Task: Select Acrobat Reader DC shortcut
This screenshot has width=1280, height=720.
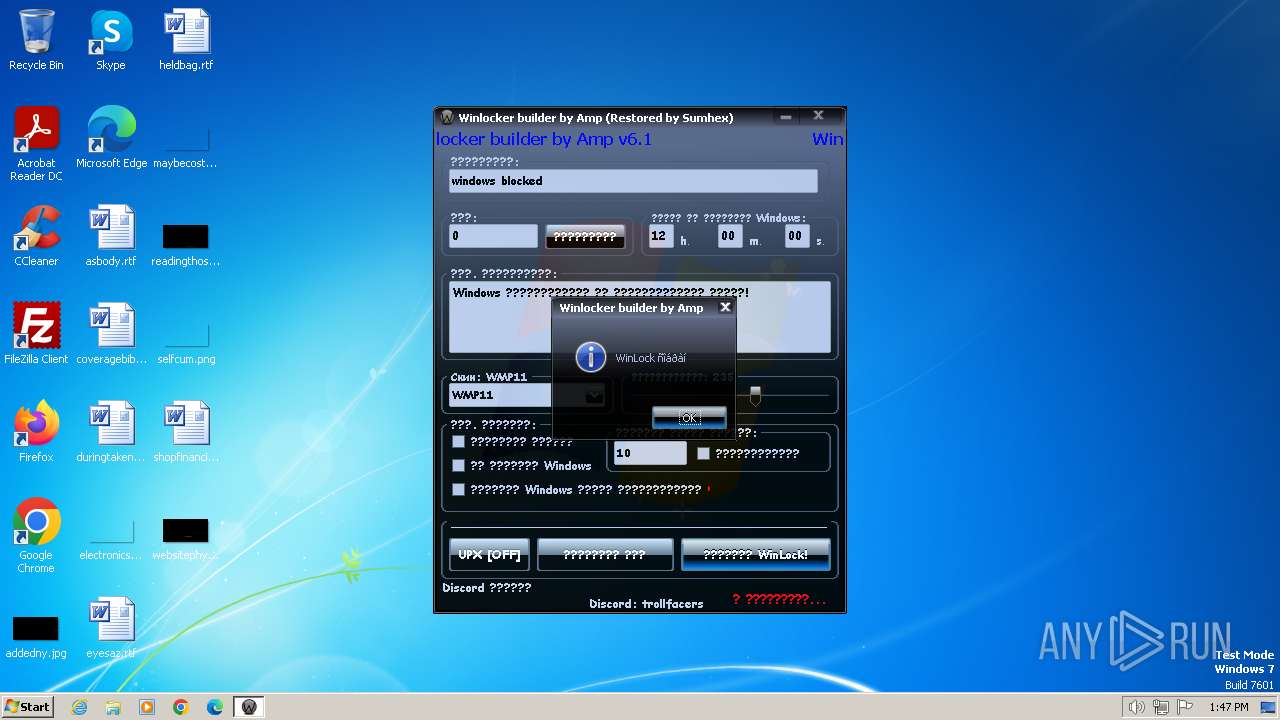Action: coord(36,144)
